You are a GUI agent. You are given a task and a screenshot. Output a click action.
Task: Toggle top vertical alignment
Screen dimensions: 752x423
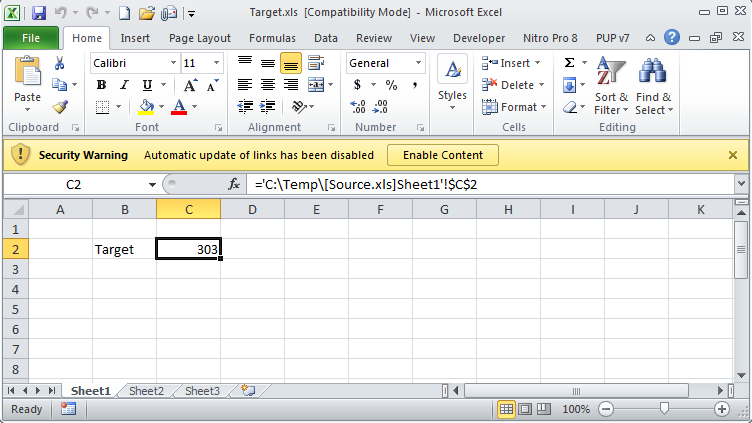click(245, 63)
